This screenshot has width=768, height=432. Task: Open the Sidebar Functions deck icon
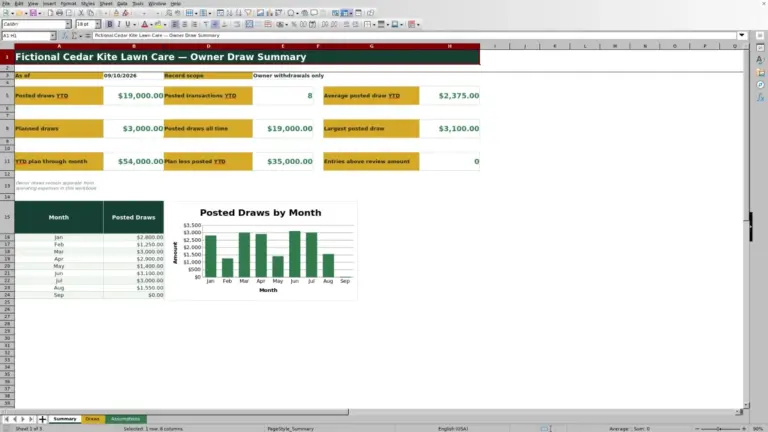coord(760,97)
